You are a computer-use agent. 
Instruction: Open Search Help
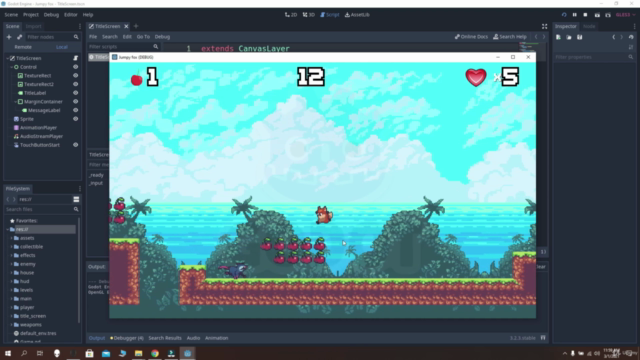point(510,37)
